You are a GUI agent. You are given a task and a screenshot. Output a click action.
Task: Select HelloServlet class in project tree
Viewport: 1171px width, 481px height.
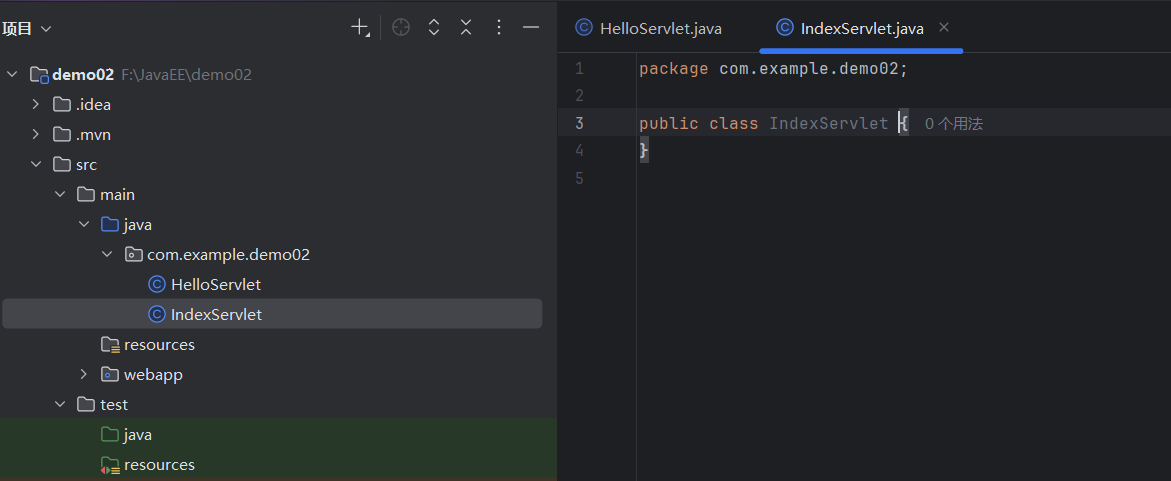(x=216, y=285)
